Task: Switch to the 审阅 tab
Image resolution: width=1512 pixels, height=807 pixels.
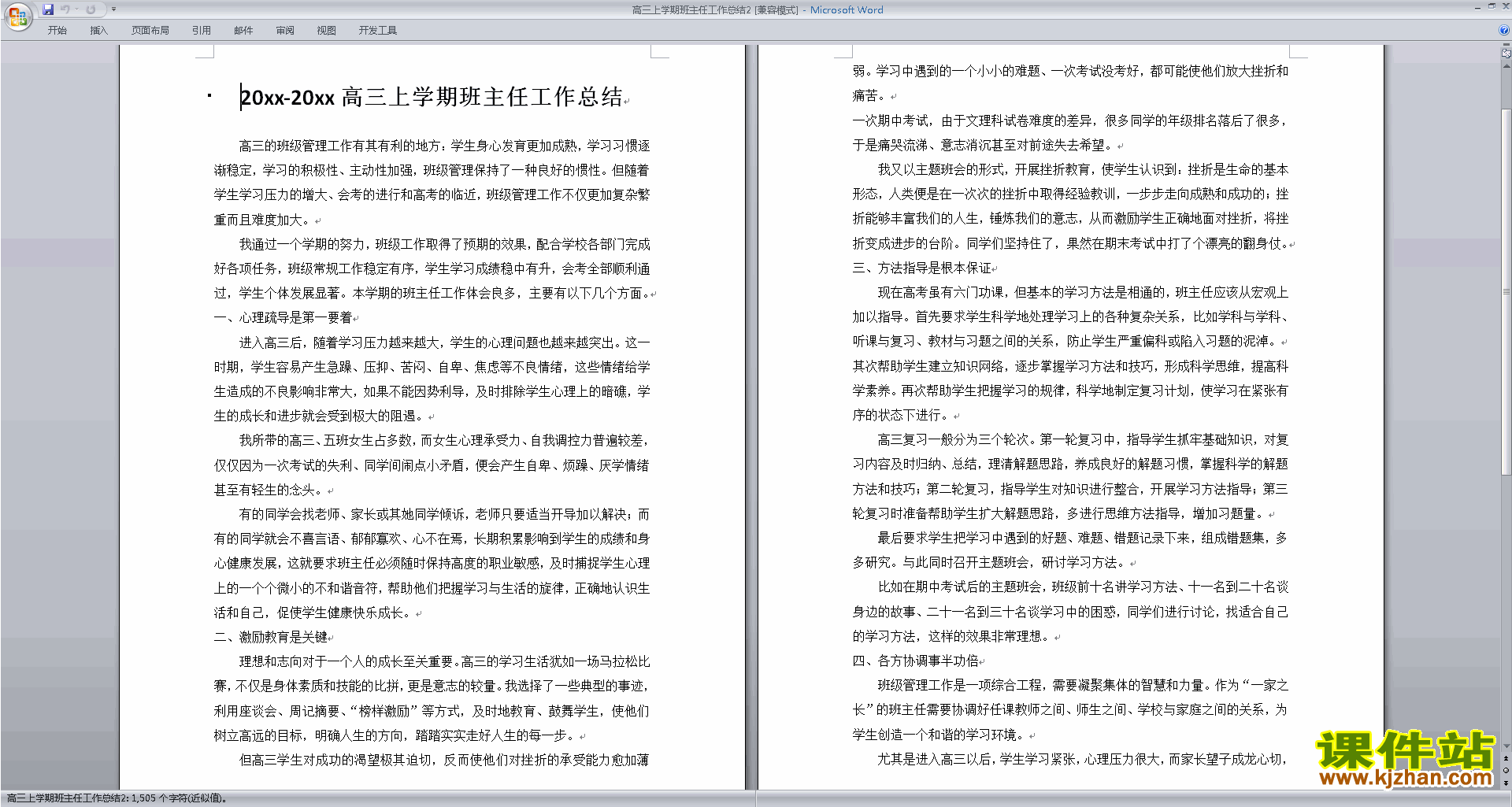Action: pos(285,31)
